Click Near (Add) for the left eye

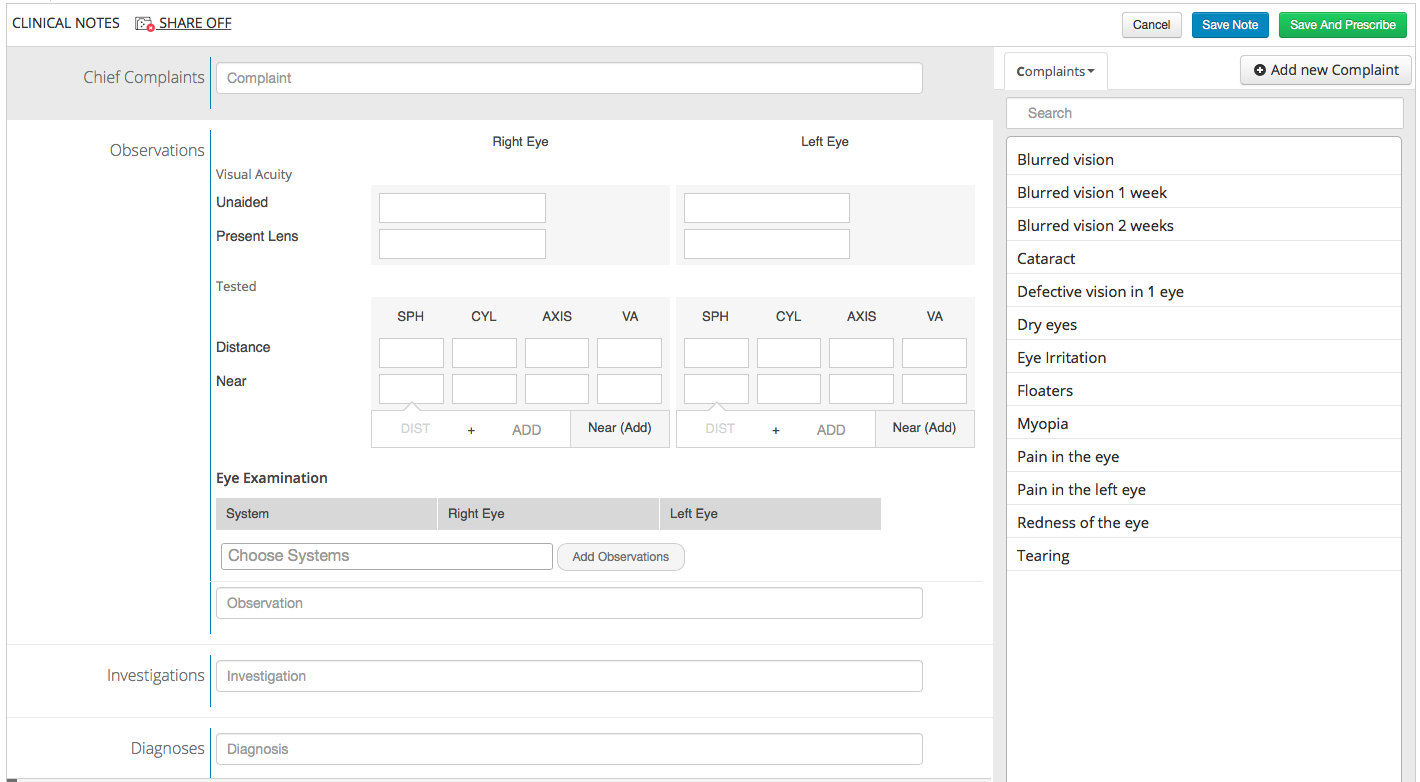point(924,428)
